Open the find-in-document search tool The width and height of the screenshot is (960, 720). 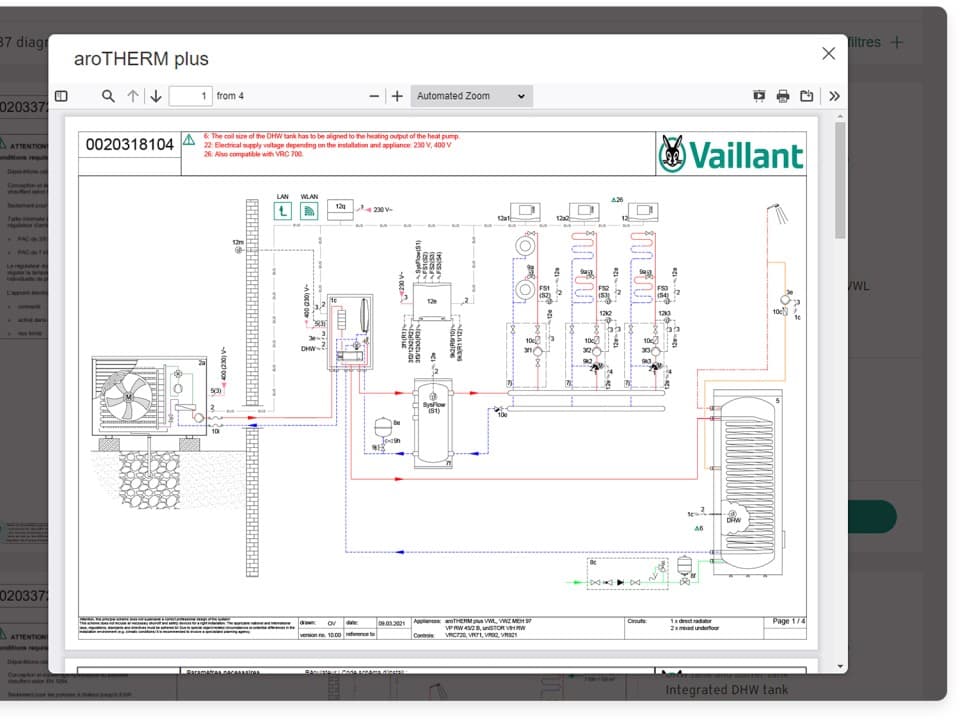[x=108, y=96]
